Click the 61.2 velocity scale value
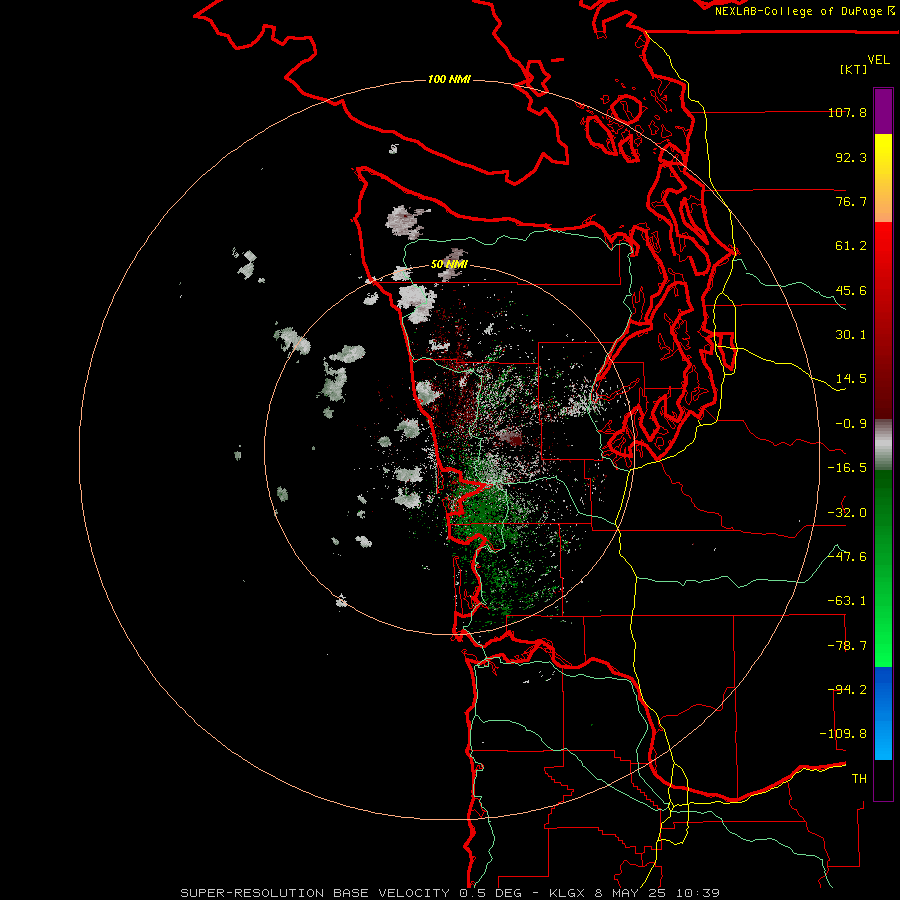 click(x=851, y=246)
